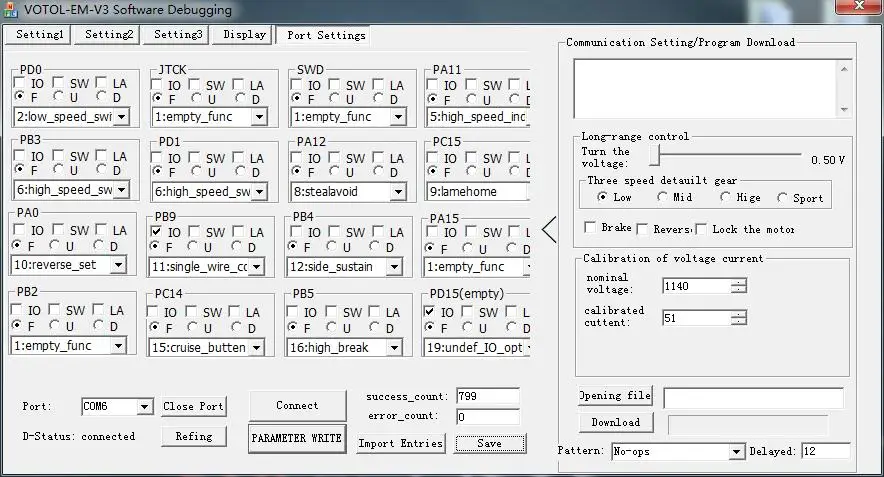884x477 pixels.
Task: Open PA0 function dropdown showing reverse_set
Action: [118, 265]
